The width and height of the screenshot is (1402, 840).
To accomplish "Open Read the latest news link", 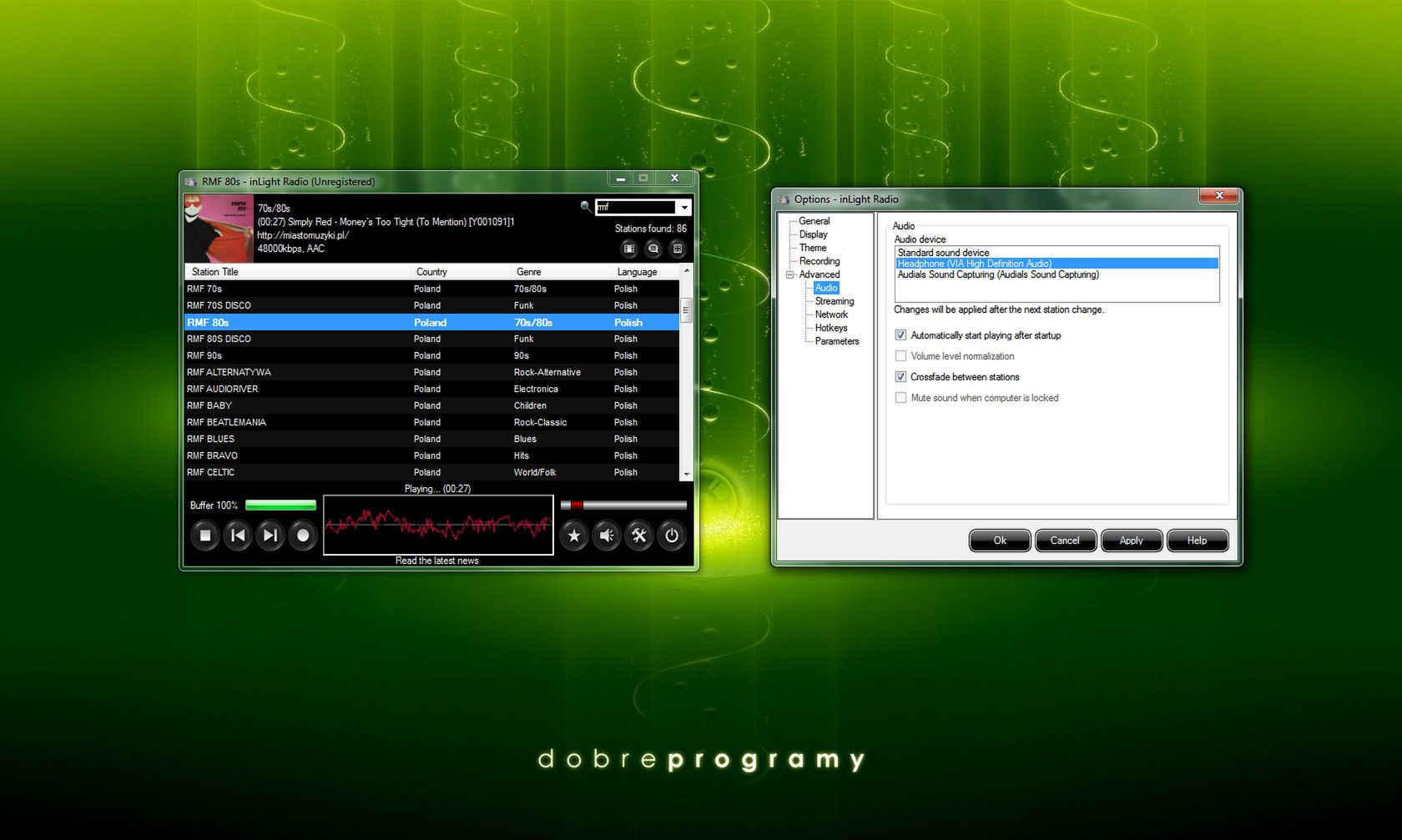I will pyautogui.click(x=437, y=561).
